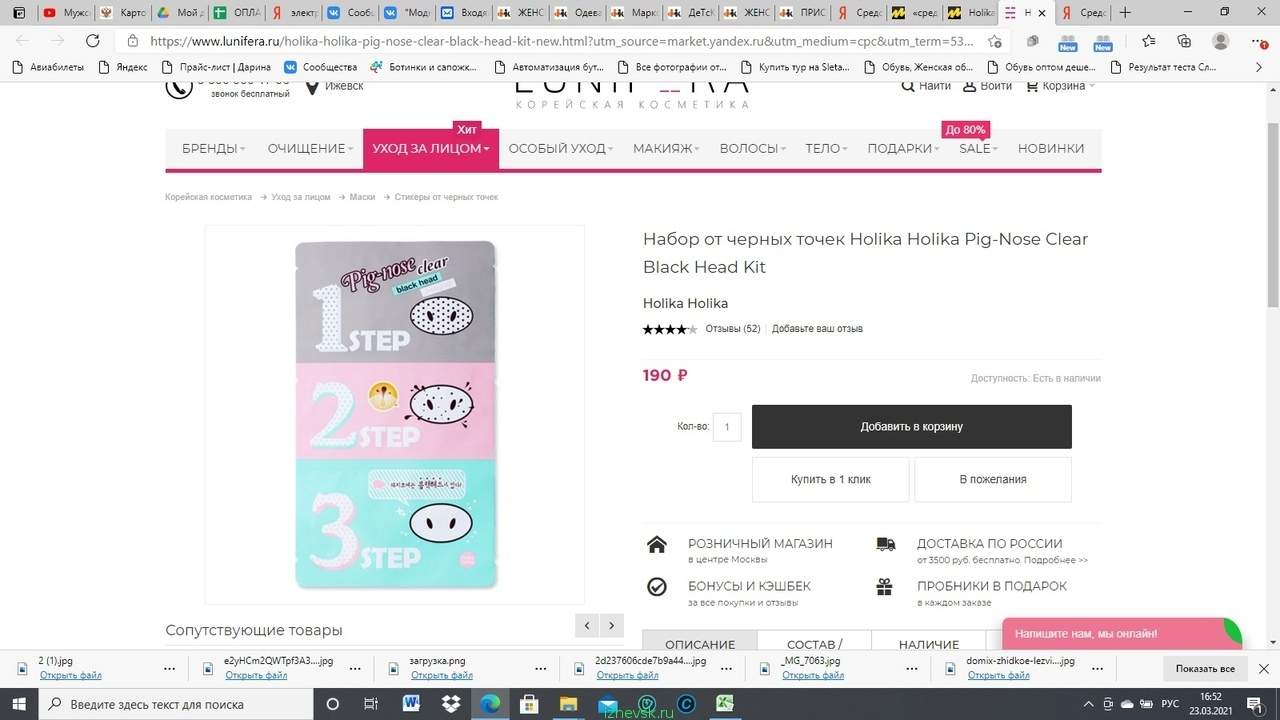Viewport: 1280px width, 720px height.
Task: Add page to favorites star icon
Action: pos(994,41)
